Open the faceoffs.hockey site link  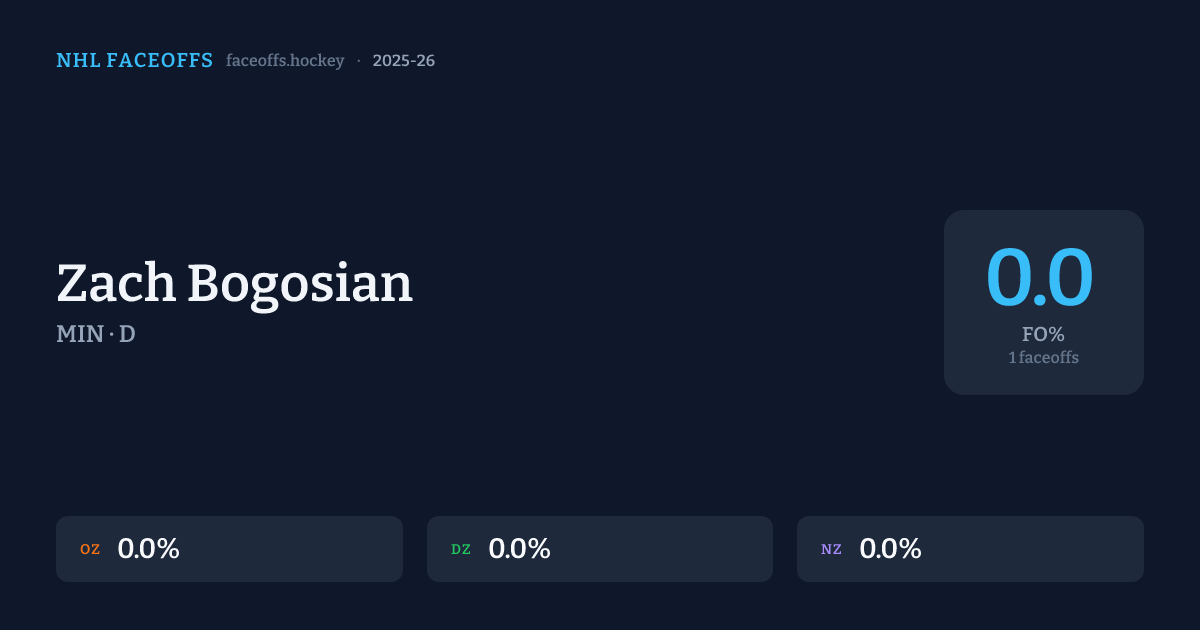coord(285,61)
